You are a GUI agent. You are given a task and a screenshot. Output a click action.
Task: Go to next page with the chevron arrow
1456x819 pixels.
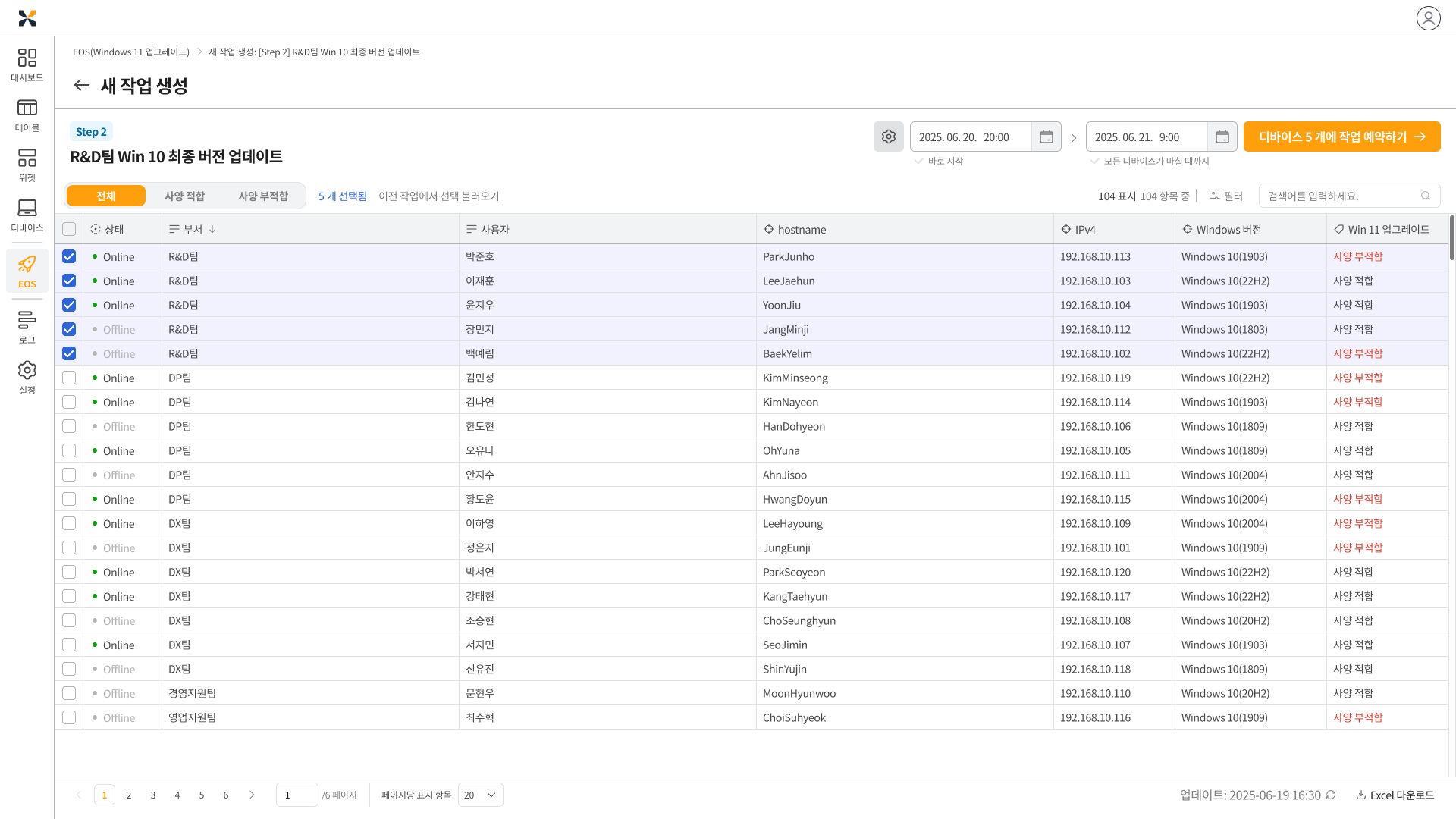252,795
